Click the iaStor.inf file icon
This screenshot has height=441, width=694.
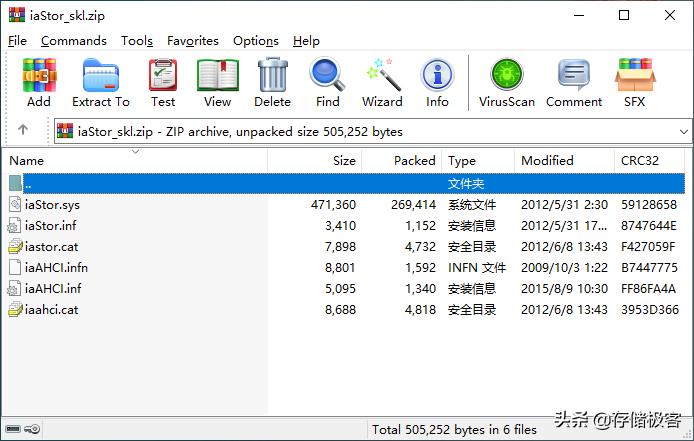click(x=14, y=225)
